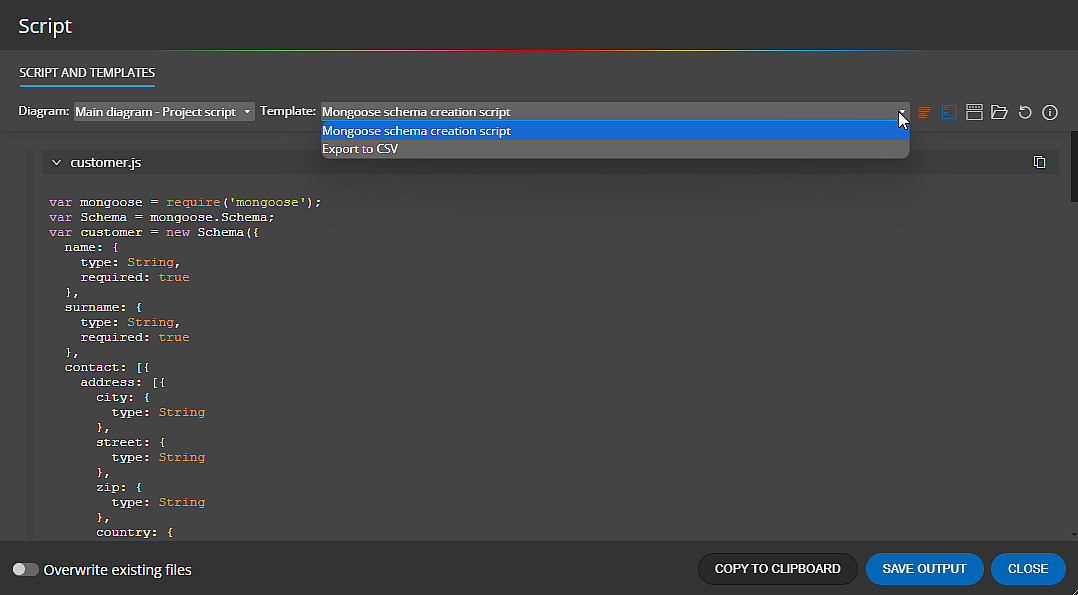Click the circular refresh arrow icon
The image size is (1078, 595).
point(1025,112)
